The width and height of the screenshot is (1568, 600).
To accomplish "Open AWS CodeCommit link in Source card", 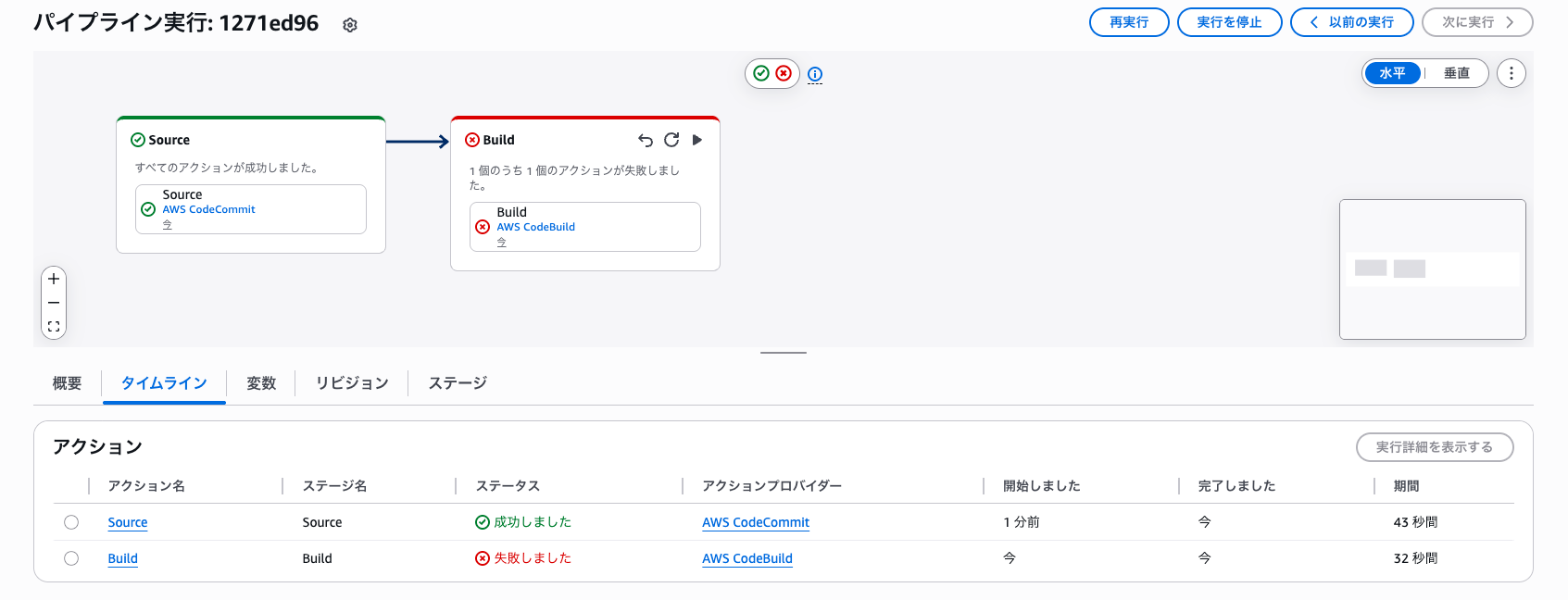I will [x=209, y=209].
